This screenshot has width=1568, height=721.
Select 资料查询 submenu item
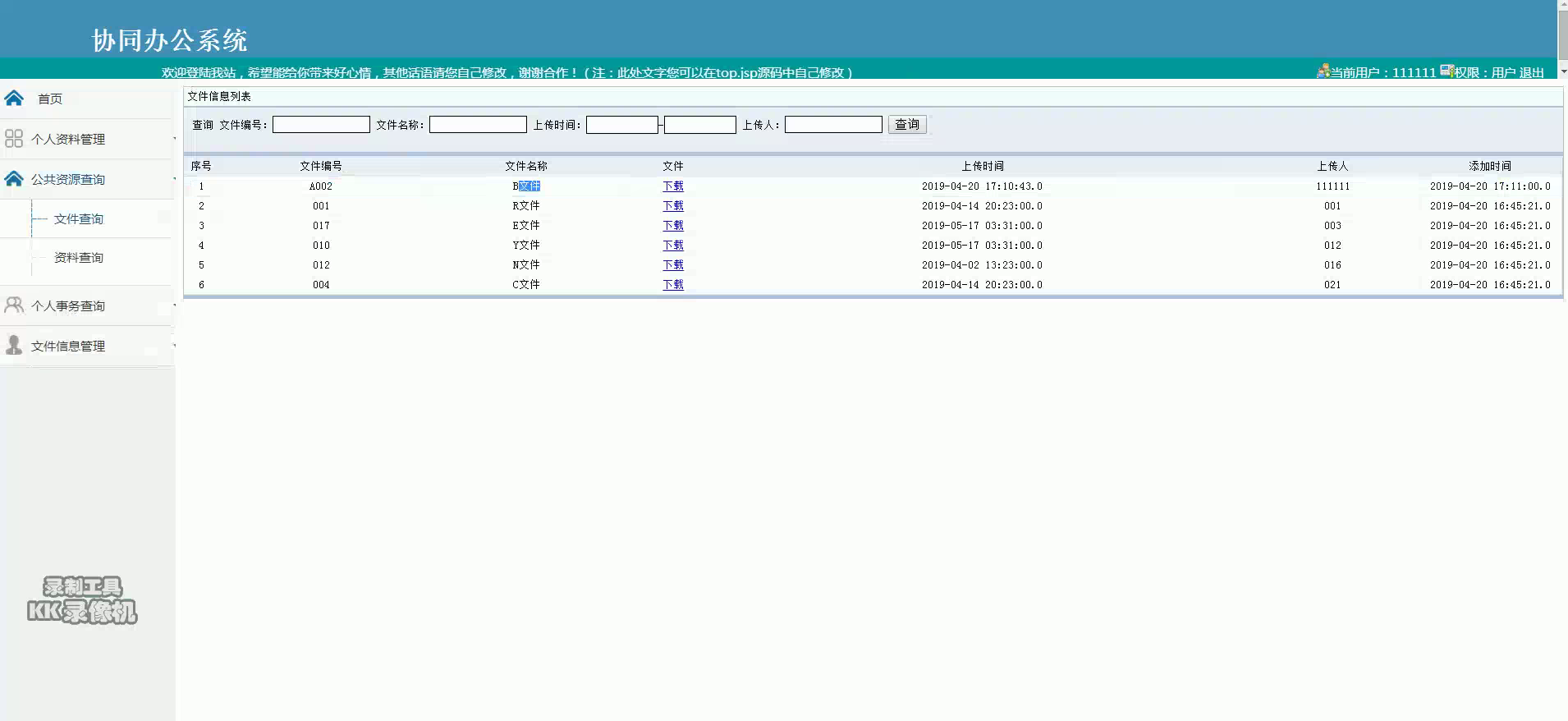79,258
